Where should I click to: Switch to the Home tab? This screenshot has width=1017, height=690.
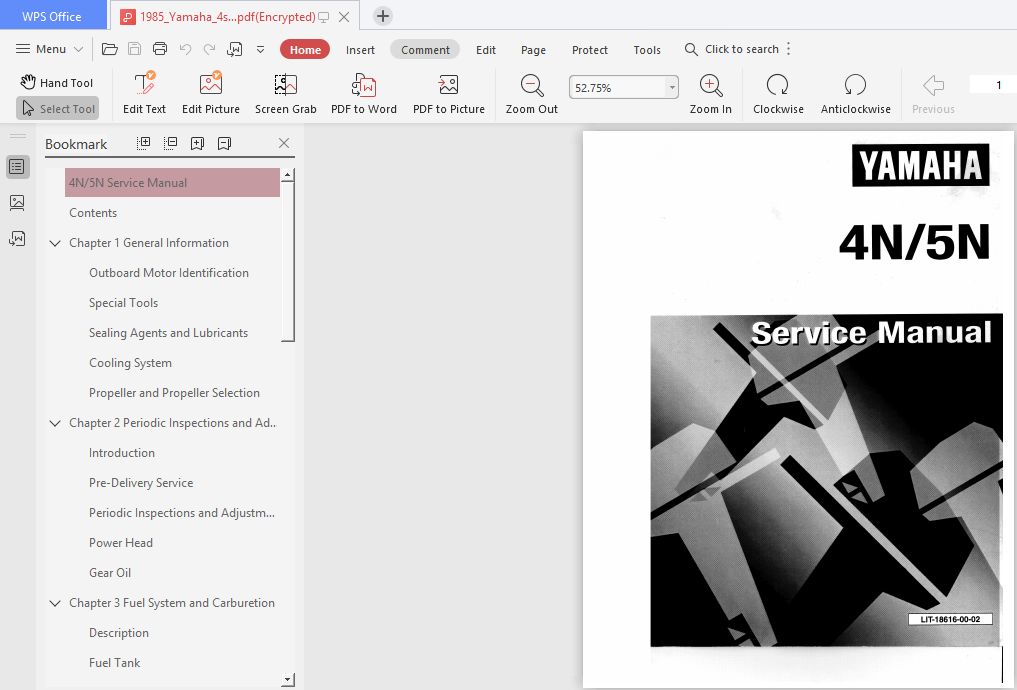pos(305,50)
